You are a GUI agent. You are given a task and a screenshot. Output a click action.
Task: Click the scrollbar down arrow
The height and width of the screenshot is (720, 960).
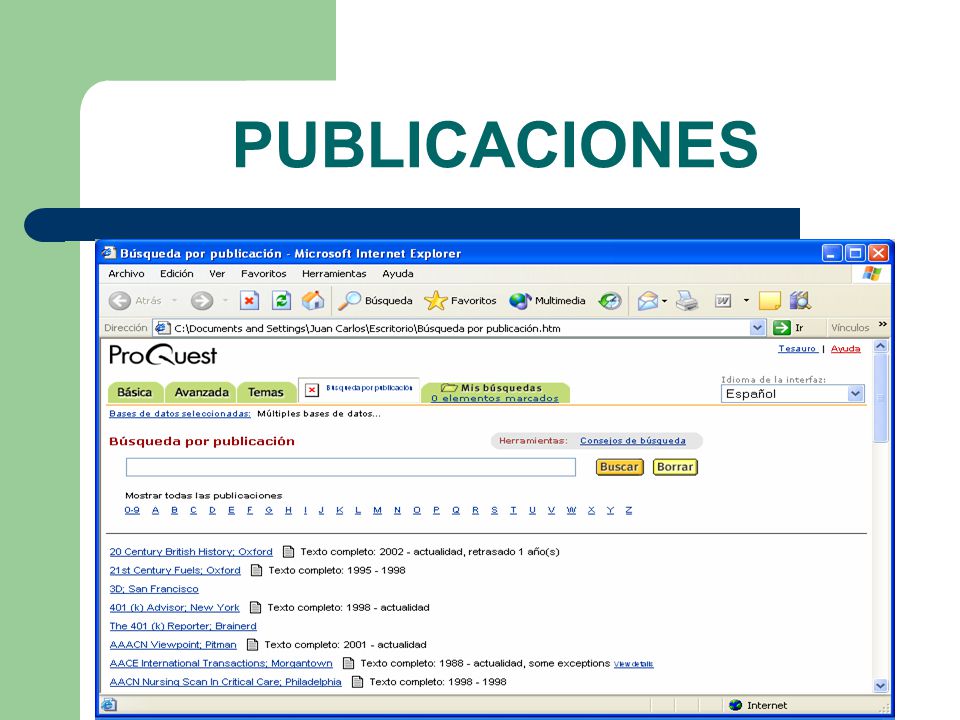coord(880,686)
